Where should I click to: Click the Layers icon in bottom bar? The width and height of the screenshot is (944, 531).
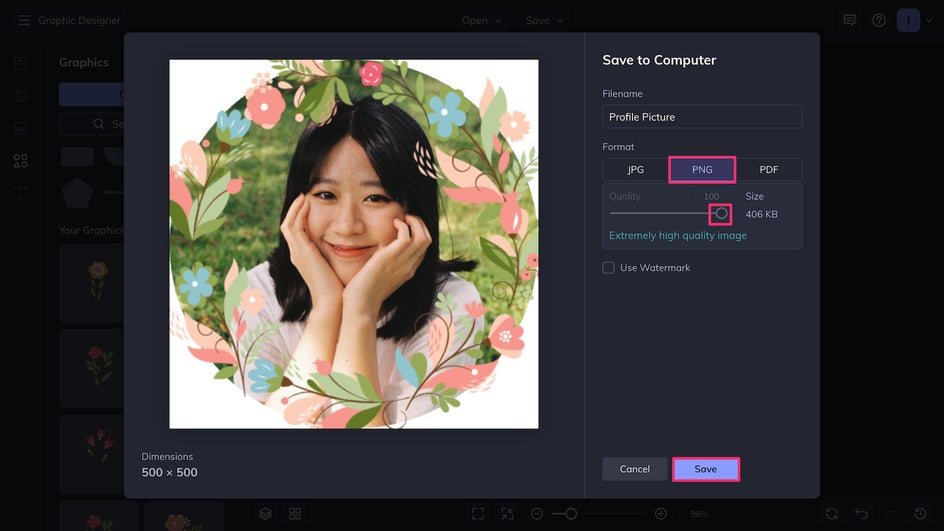pos(265,514)
